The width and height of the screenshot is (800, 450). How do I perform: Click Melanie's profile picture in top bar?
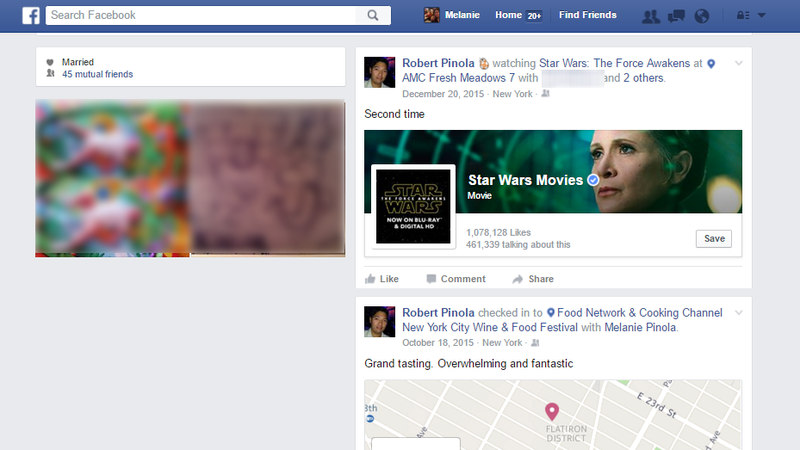pos(432,15)
